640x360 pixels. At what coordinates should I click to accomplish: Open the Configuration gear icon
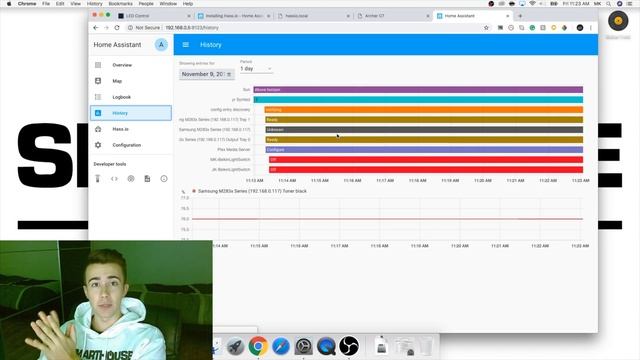click(x=98, y=145)
